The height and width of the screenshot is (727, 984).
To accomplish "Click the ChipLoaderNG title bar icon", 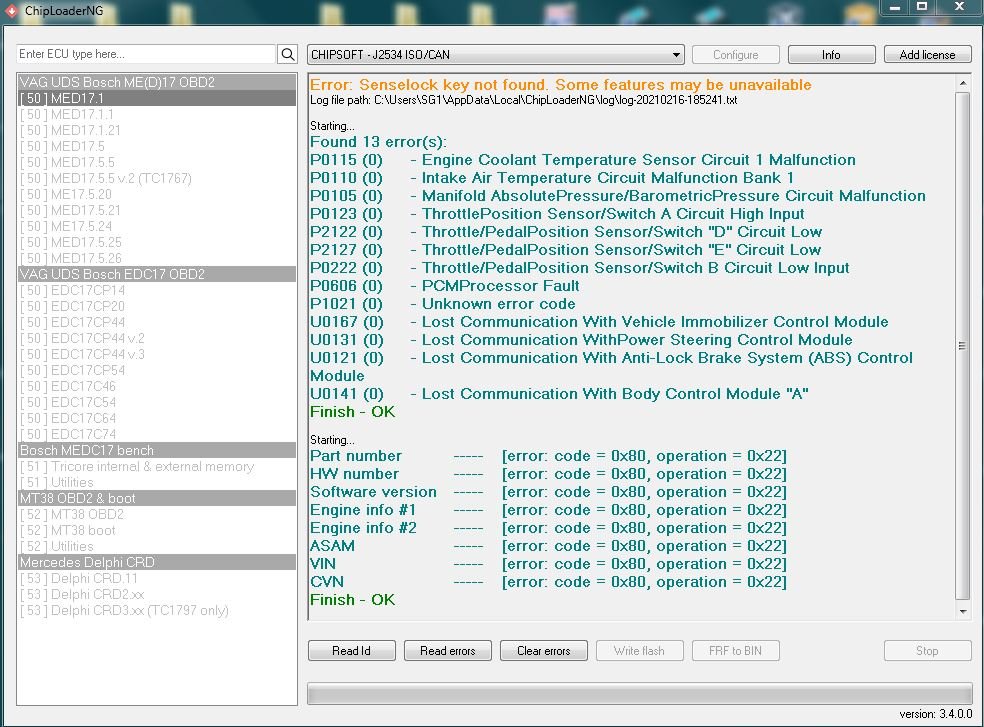I will click(x=11, y=9).
